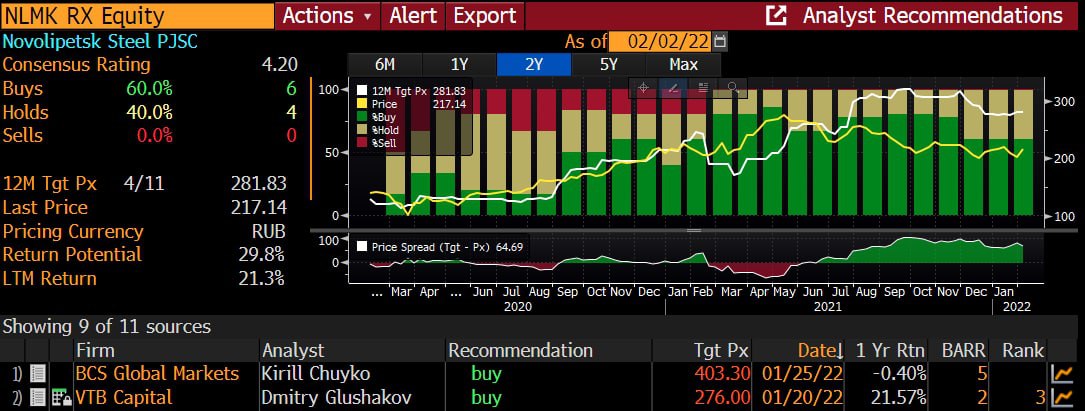Screen dimensions: 1085x411
Task: Sort table by Rank column header
Action: [x=1023, y=350]
